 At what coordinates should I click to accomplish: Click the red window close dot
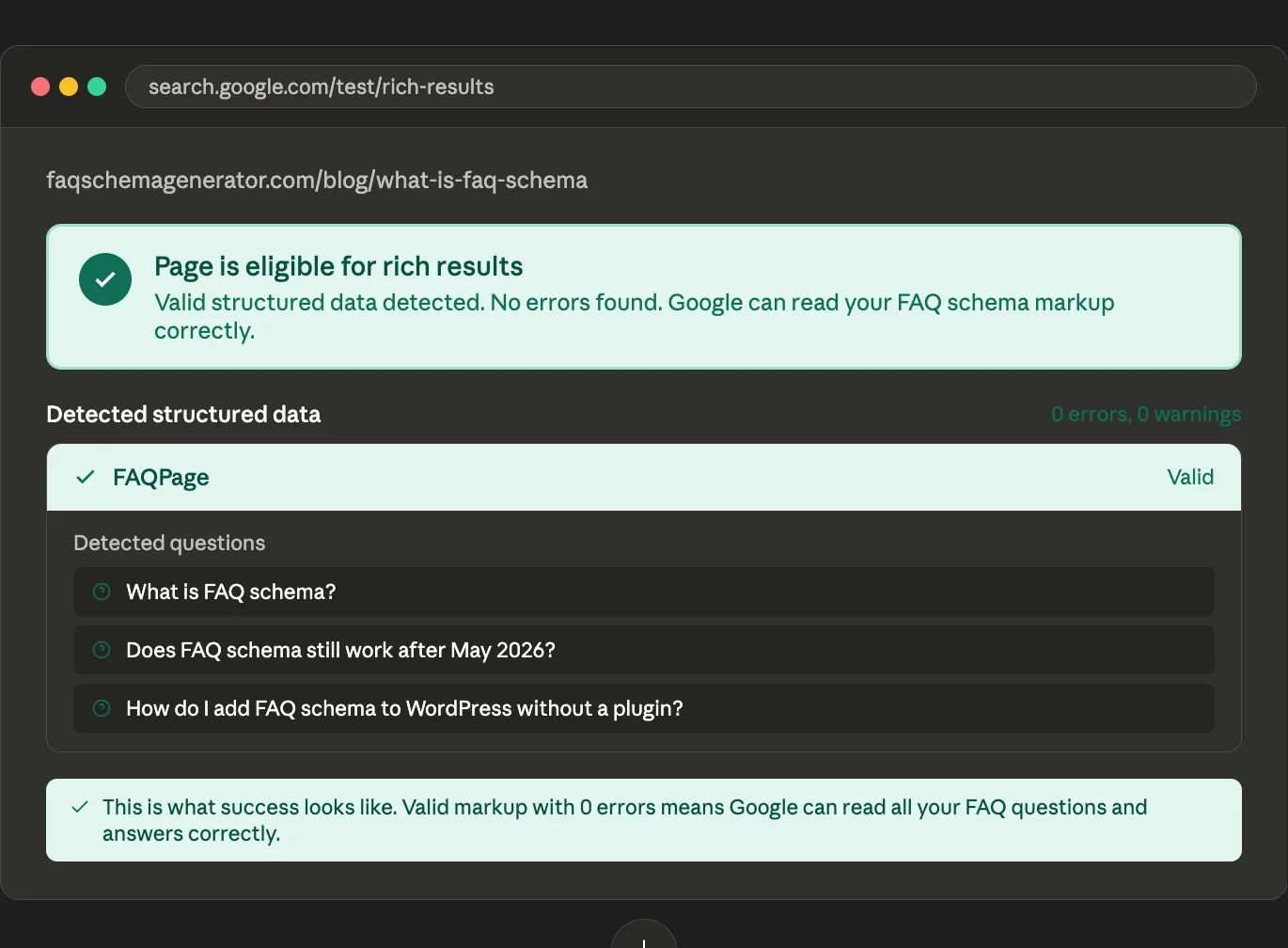pyautogui.click(x=40, y=87)
